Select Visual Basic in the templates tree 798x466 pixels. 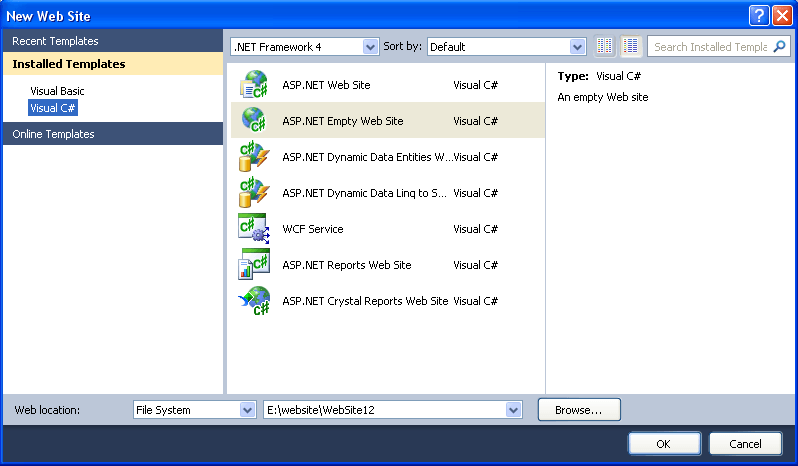point(58,91)
